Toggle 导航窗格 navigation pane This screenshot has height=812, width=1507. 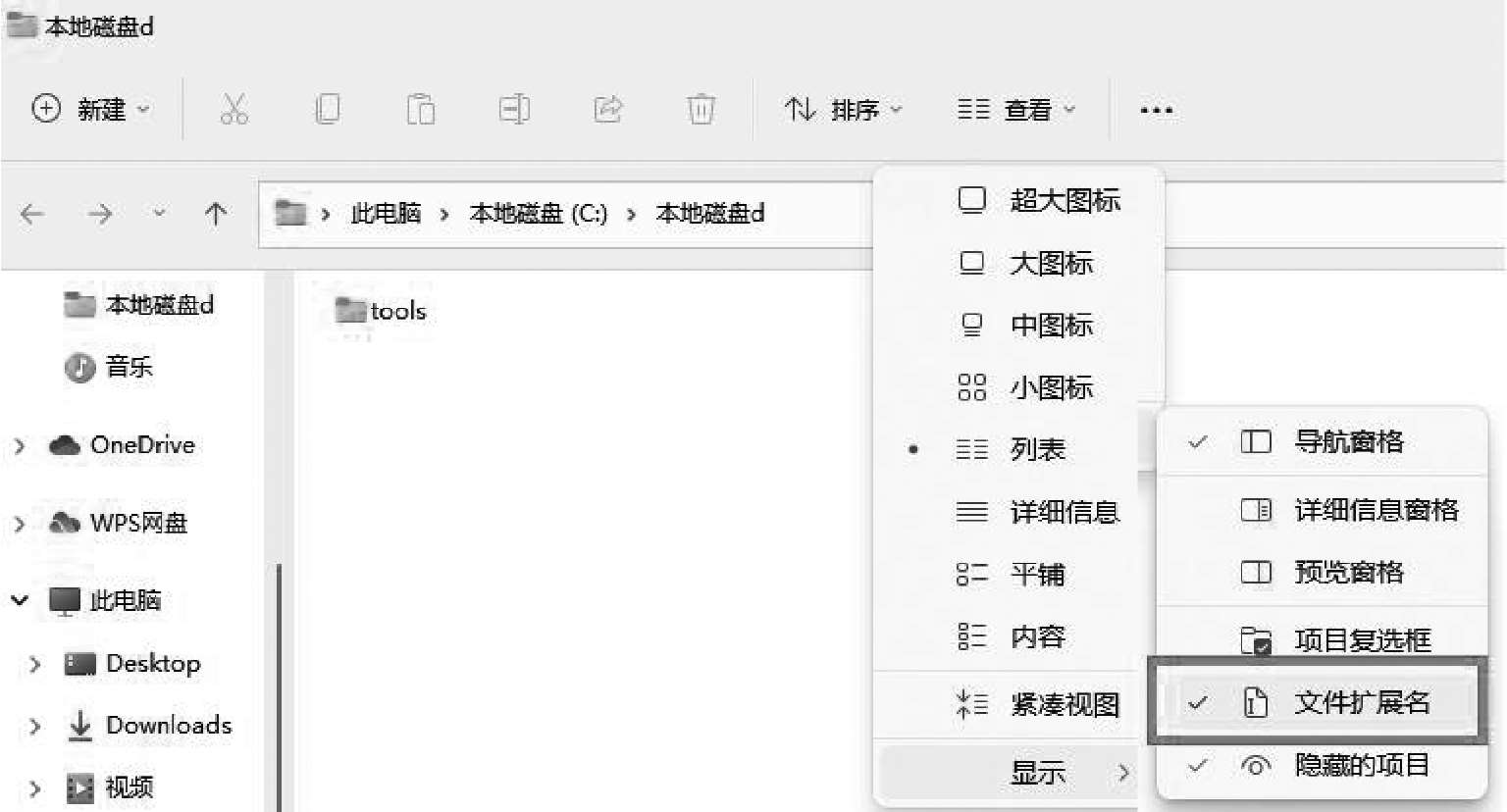coord(1323,441)
